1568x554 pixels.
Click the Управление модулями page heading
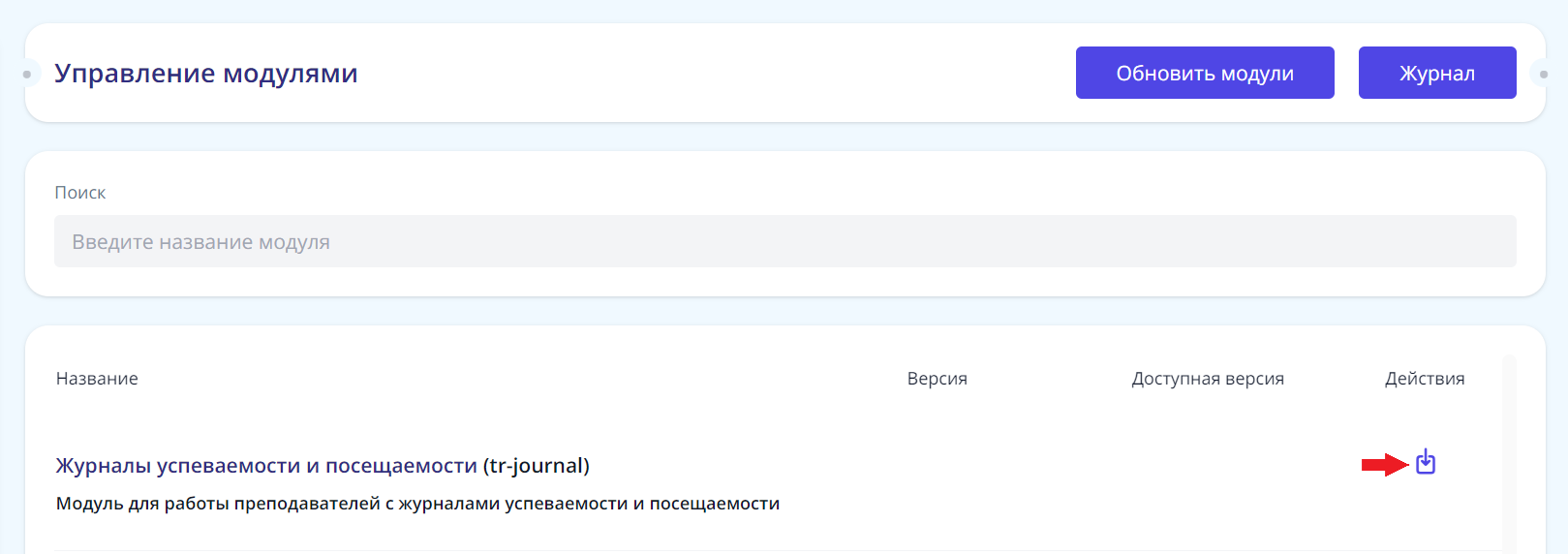(x=206, y=74)
